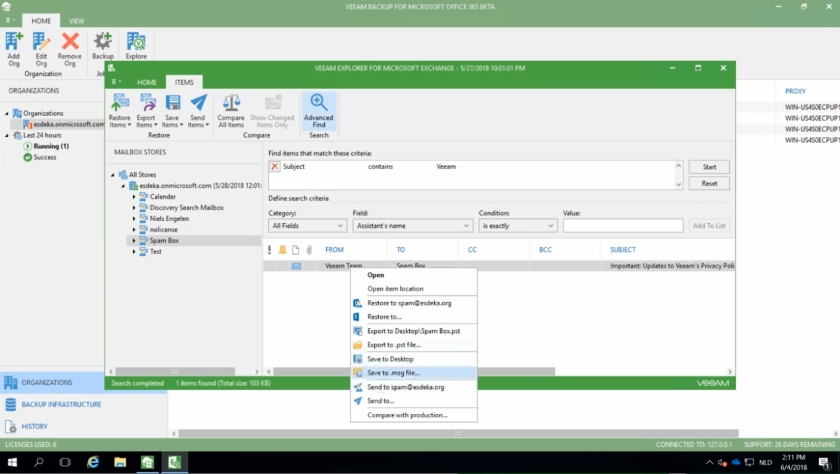Launch Internet Explorer from the taskbar
This screenshot has height=474, width=840.
93,462
